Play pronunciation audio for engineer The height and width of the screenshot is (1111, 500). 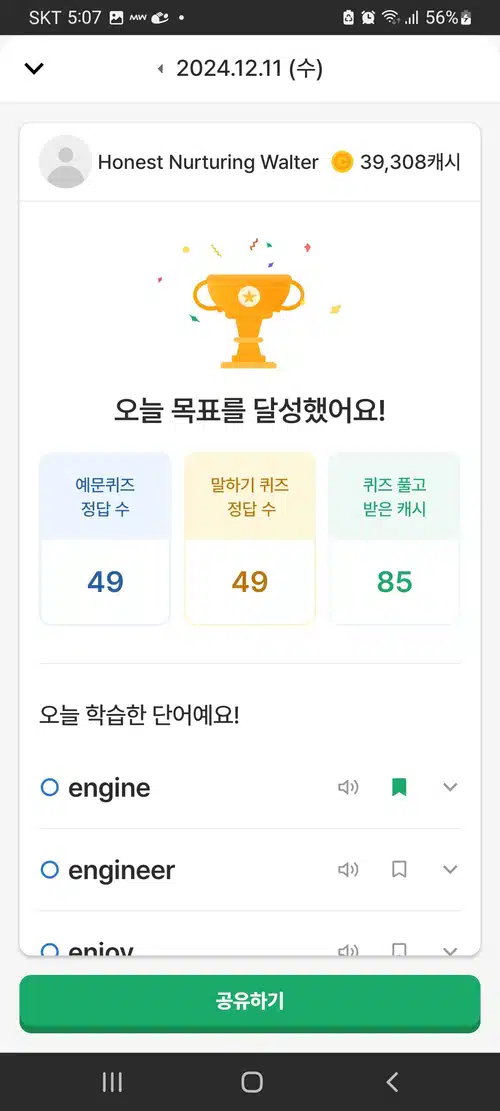[348, 869]
